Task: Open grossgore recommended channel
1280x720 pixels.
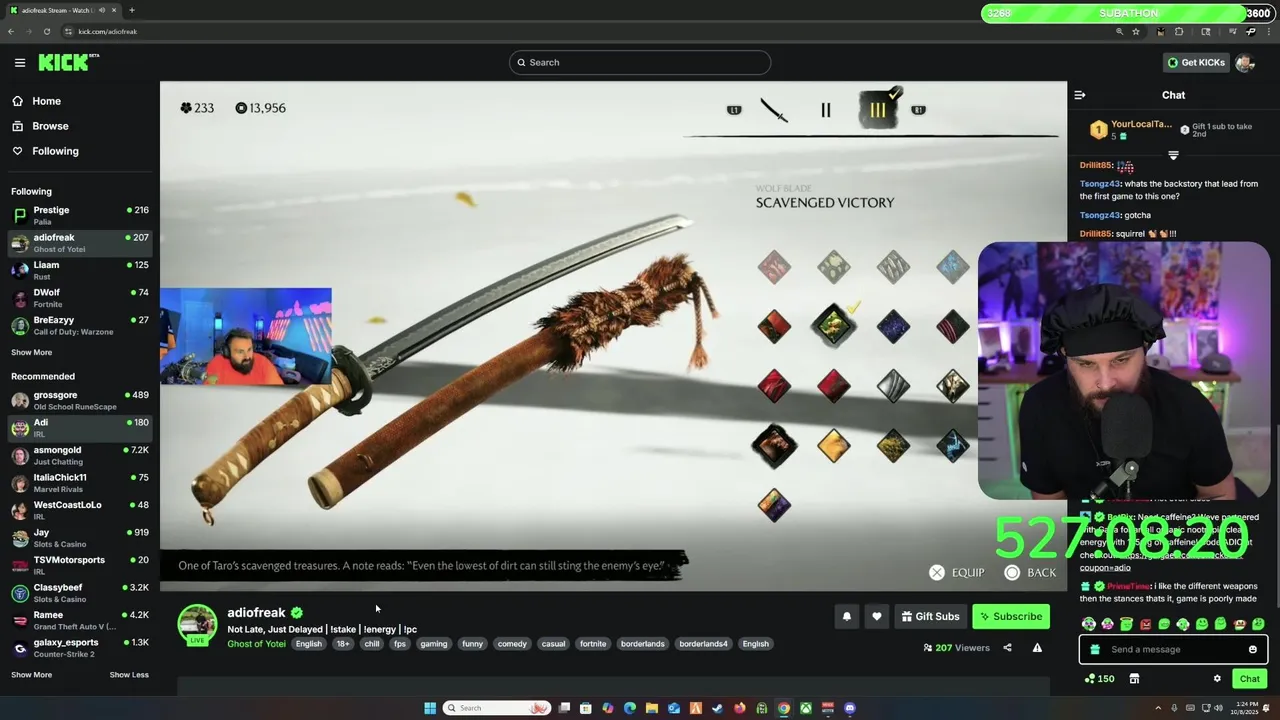Action: point(80,400)
